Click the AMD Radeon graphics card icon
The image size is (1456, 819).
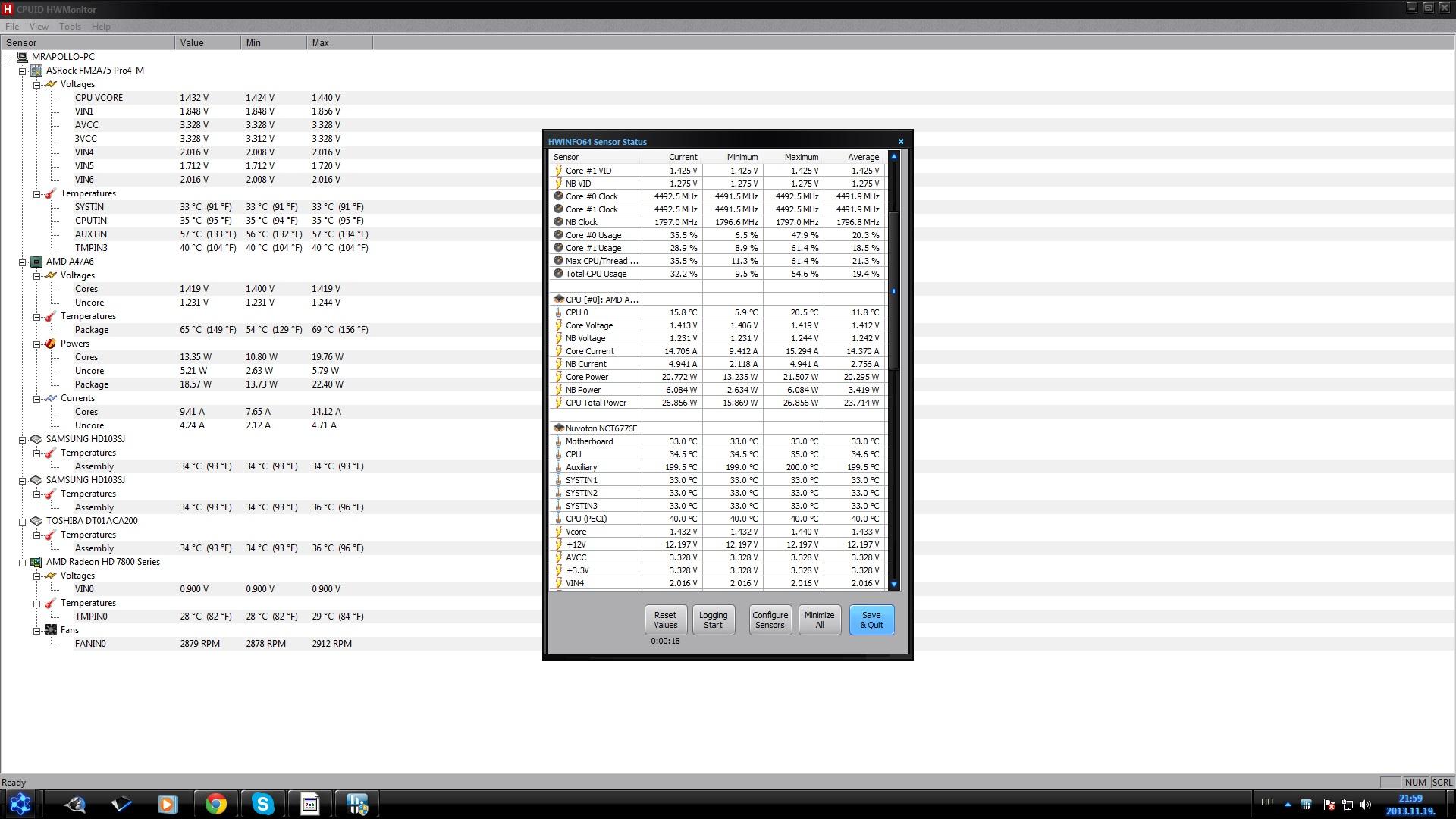click(36, 562)
